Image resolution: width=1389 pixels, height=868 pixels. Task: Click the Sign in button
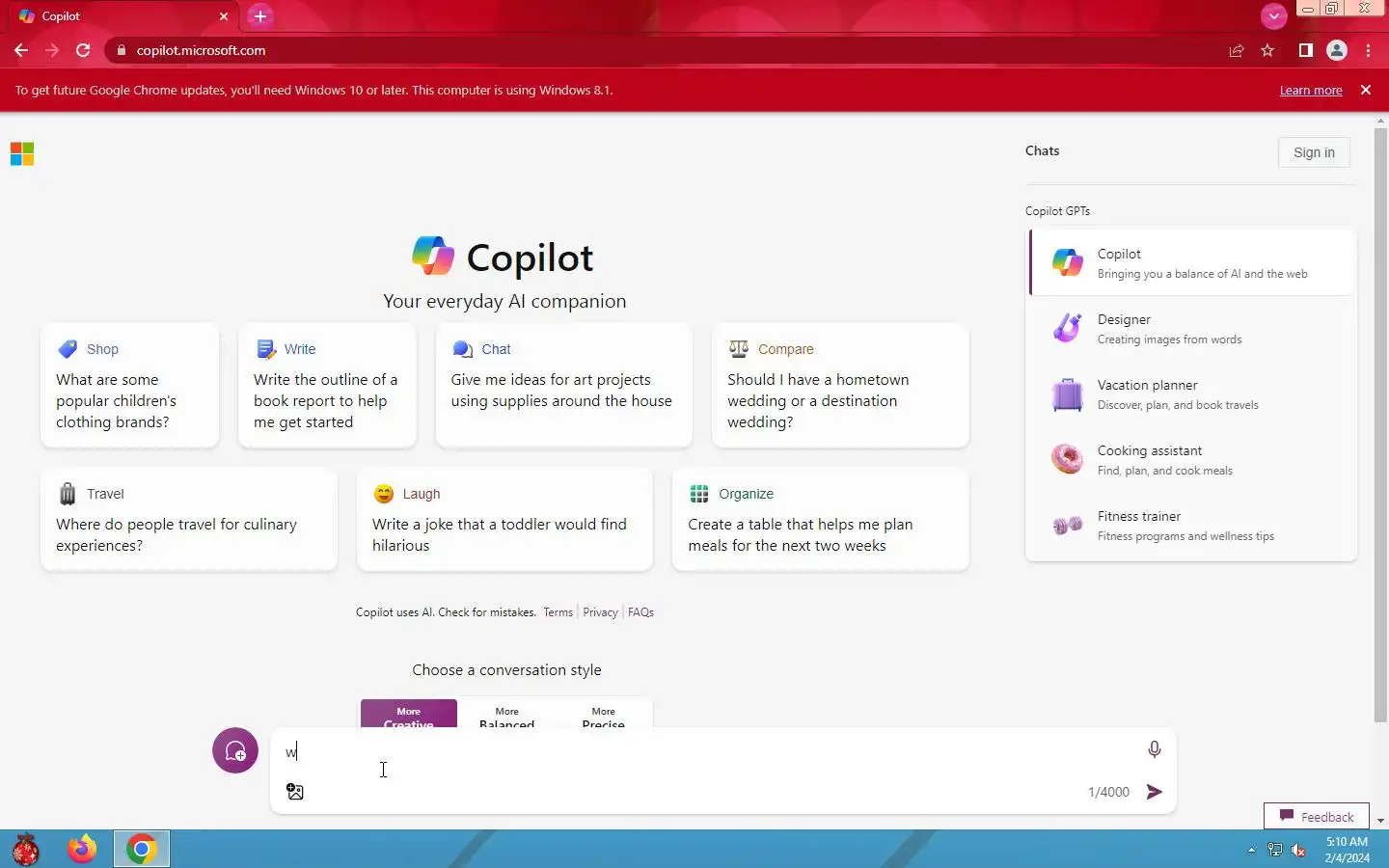pos(1314,152)
